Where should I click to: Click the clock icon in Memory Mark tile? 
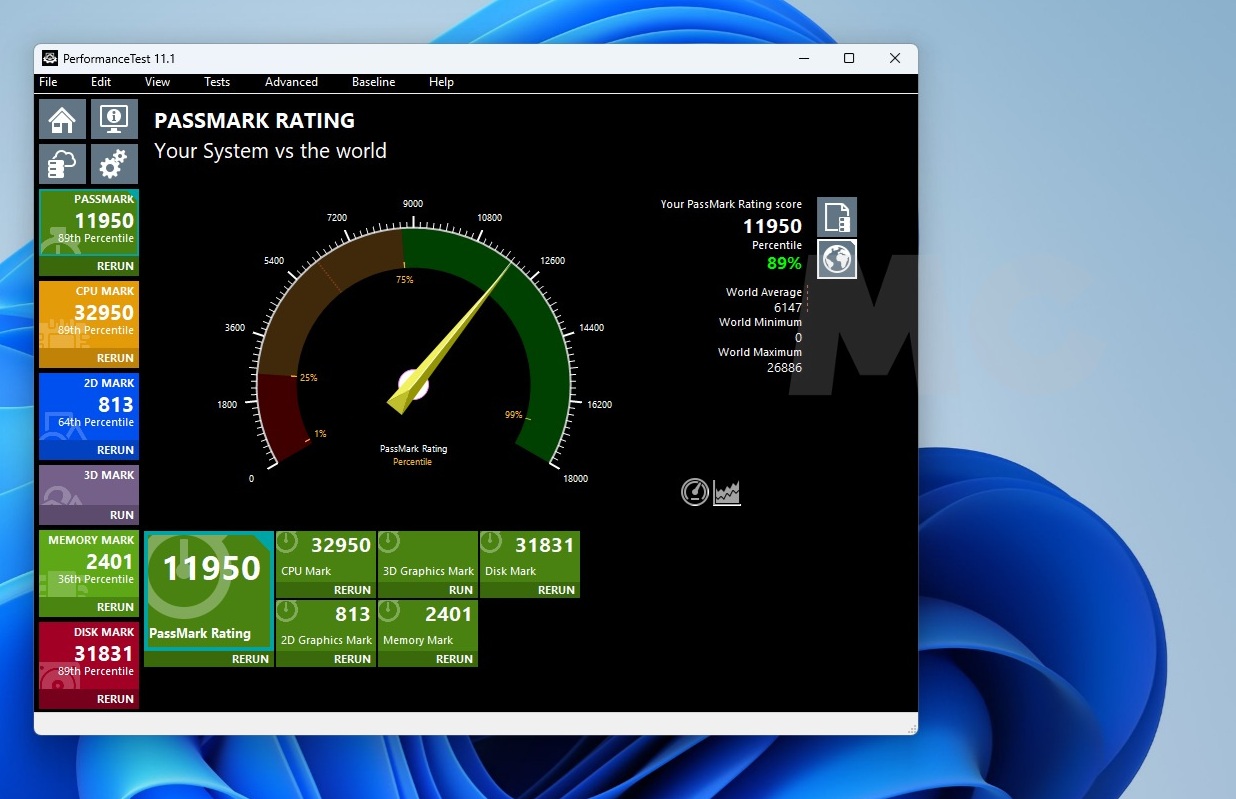tap(389, 611)
